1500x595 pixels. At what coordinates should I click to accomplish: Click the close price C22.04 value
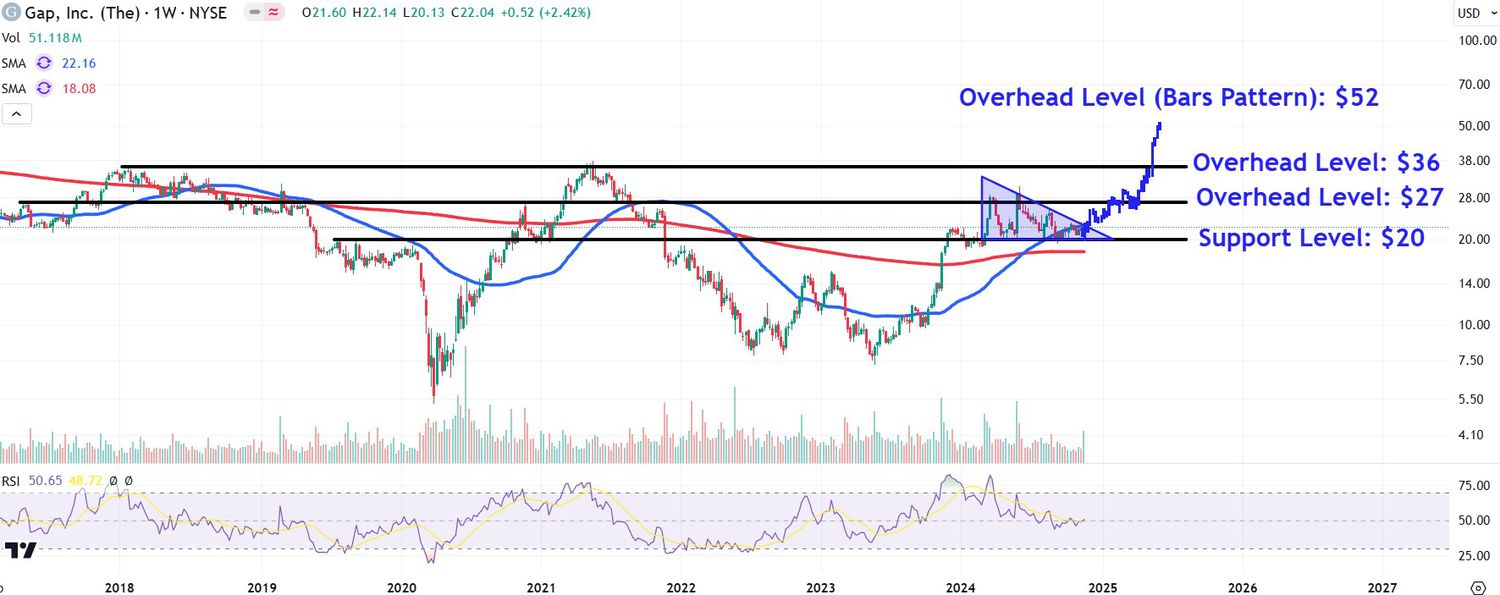(x=473, y=13)
